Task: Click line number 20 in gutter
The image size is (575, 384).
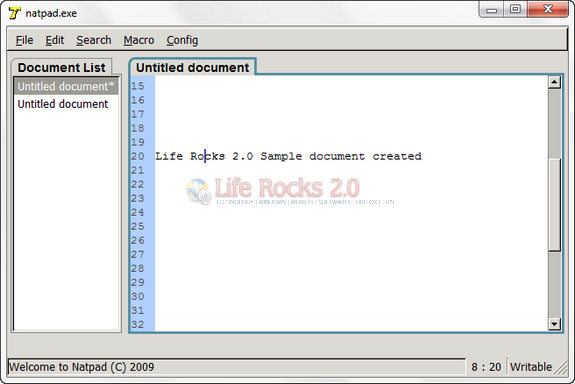Action: [138, 156]
